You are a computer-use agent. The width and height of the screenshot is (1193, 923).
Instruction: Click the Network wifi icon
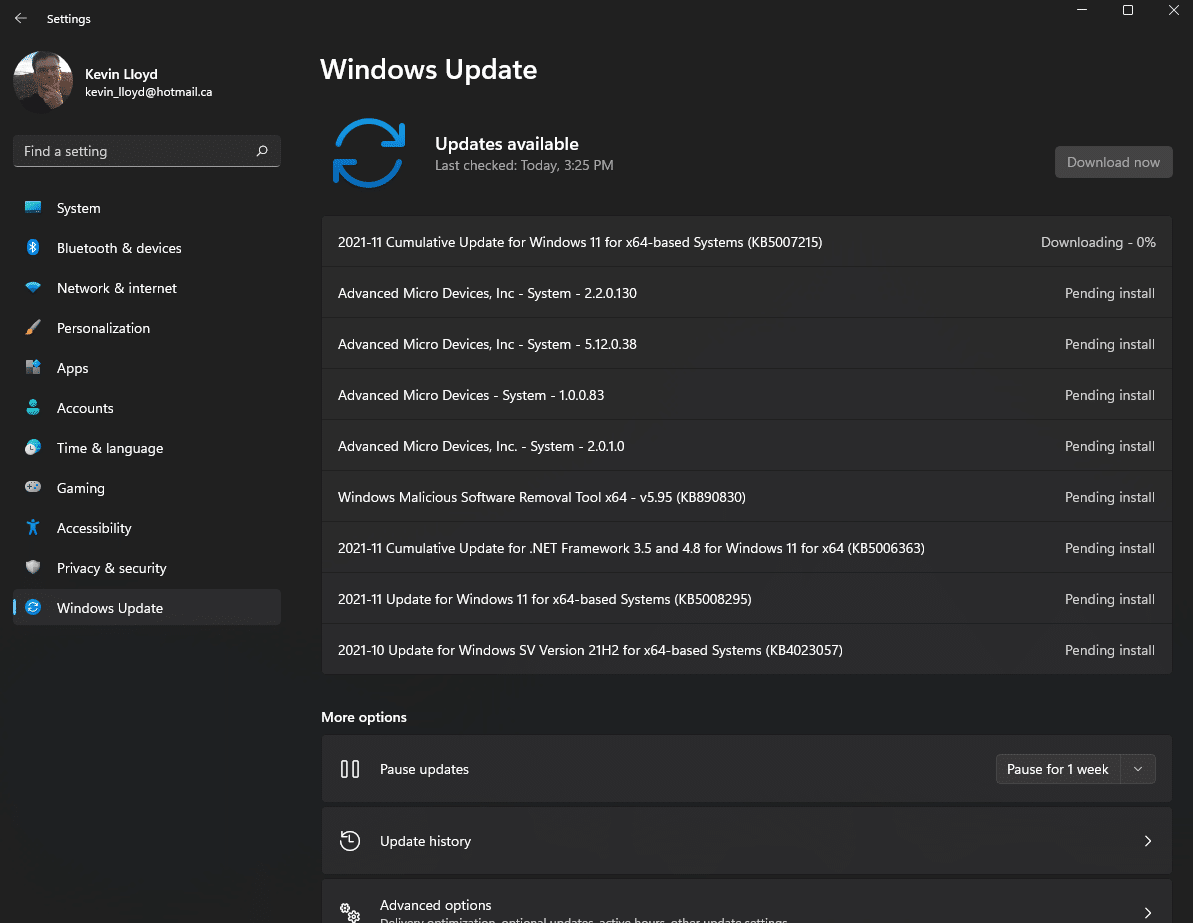pyautogui.click(x=33, y=288)
